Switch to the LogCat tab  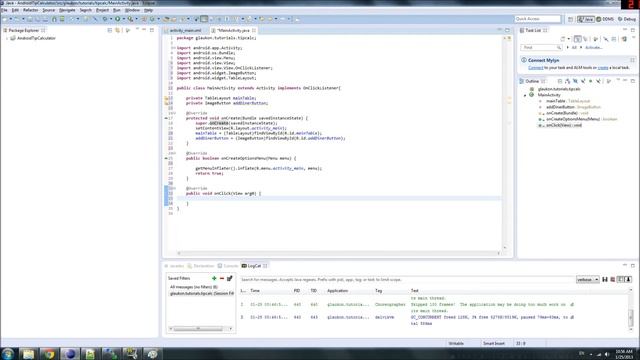(x=254, y=266)
